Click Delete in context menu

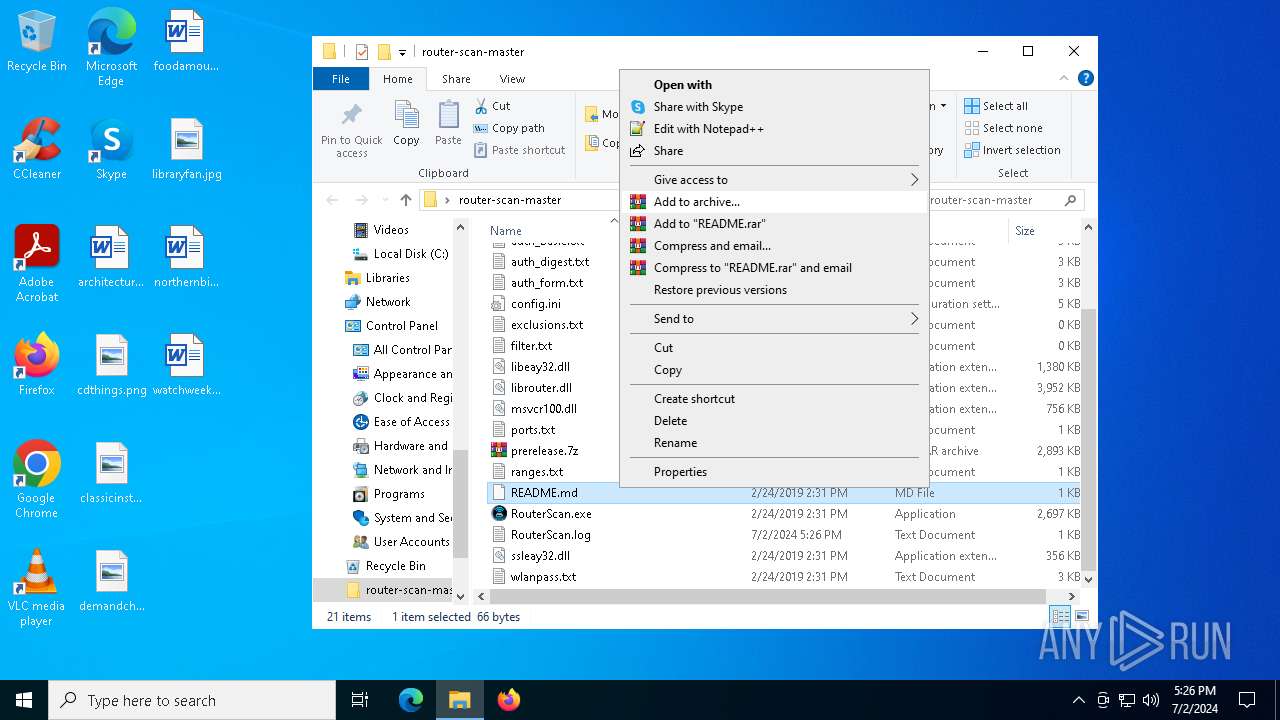coord(774,421)
